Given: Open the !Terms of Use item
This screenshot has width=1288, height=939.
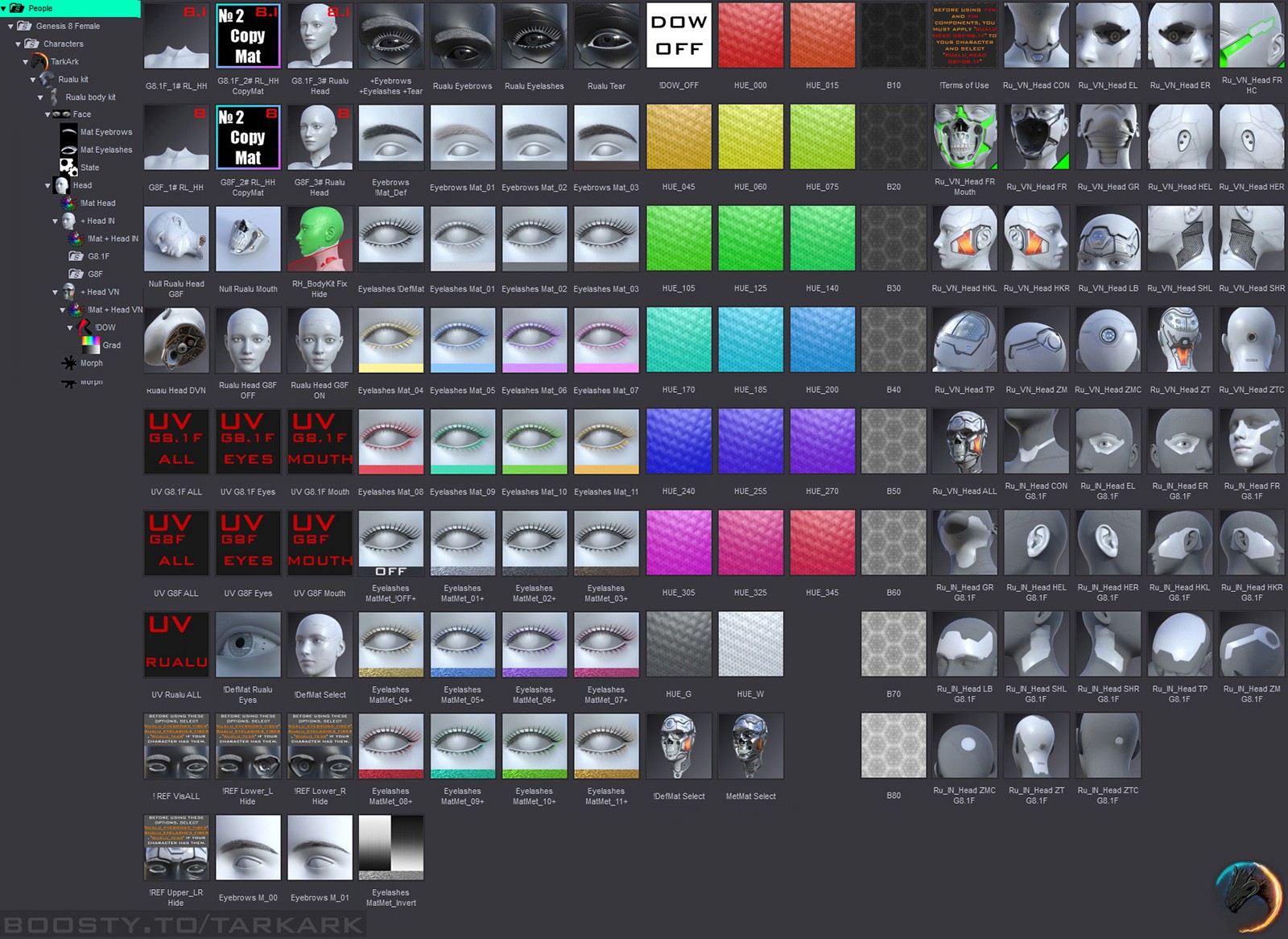Looking at the screenshot, I should pos(964,36).
